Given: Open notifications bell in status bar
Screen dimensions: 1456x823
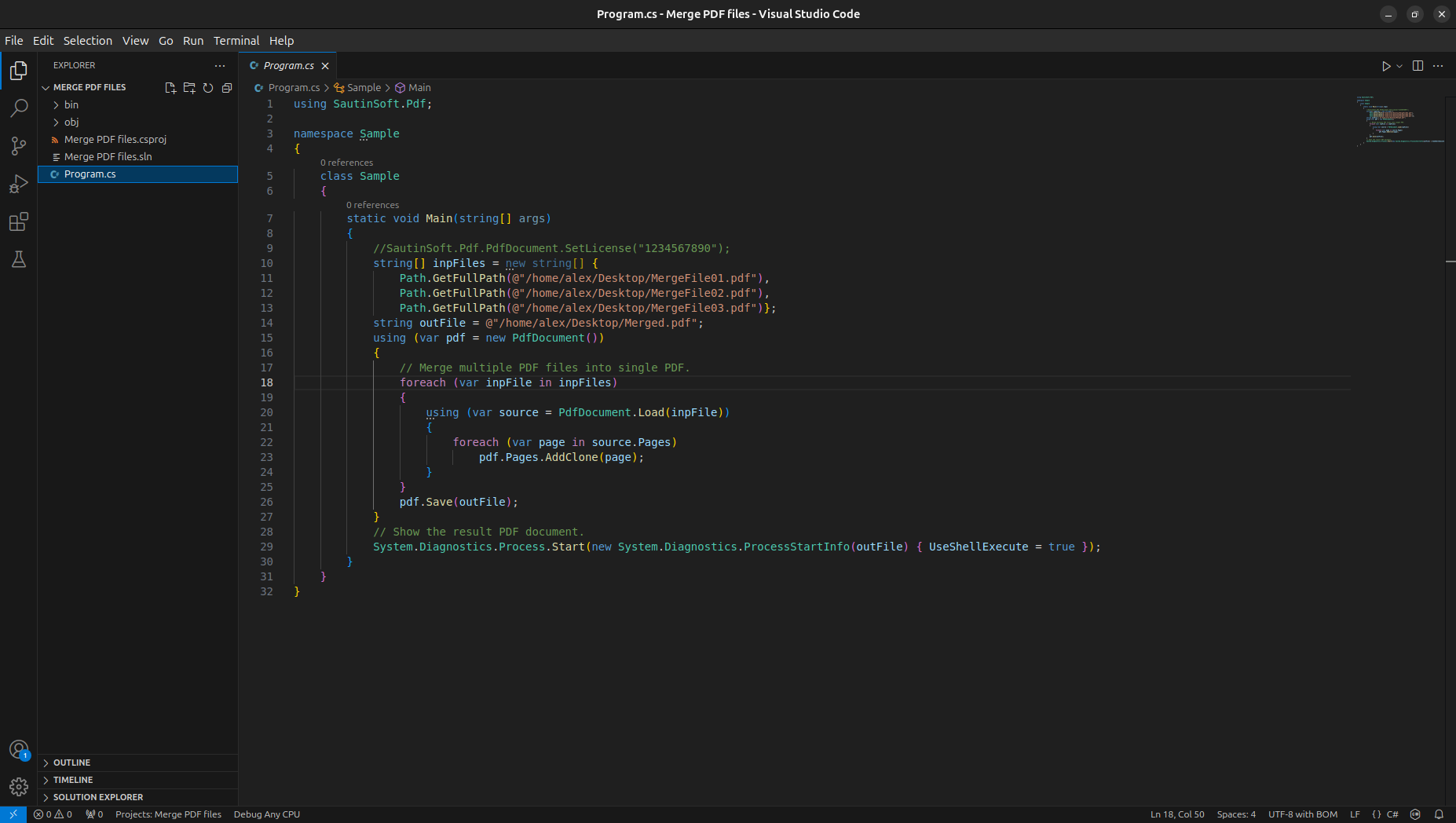Looking at the screenshot, I should click(1439, 814).
